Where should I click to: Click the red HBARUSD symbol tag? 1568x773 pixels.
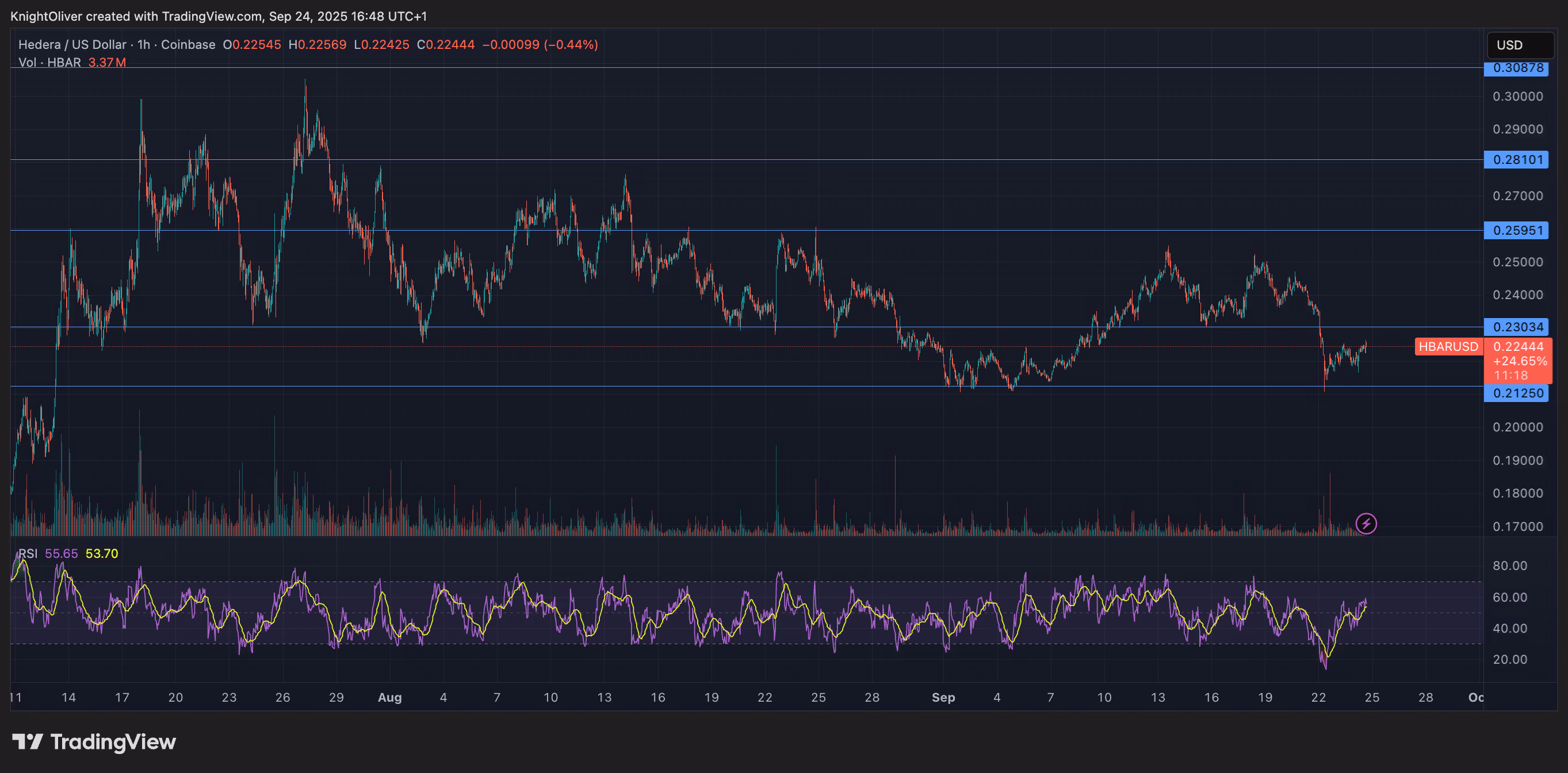[1448, 346]
